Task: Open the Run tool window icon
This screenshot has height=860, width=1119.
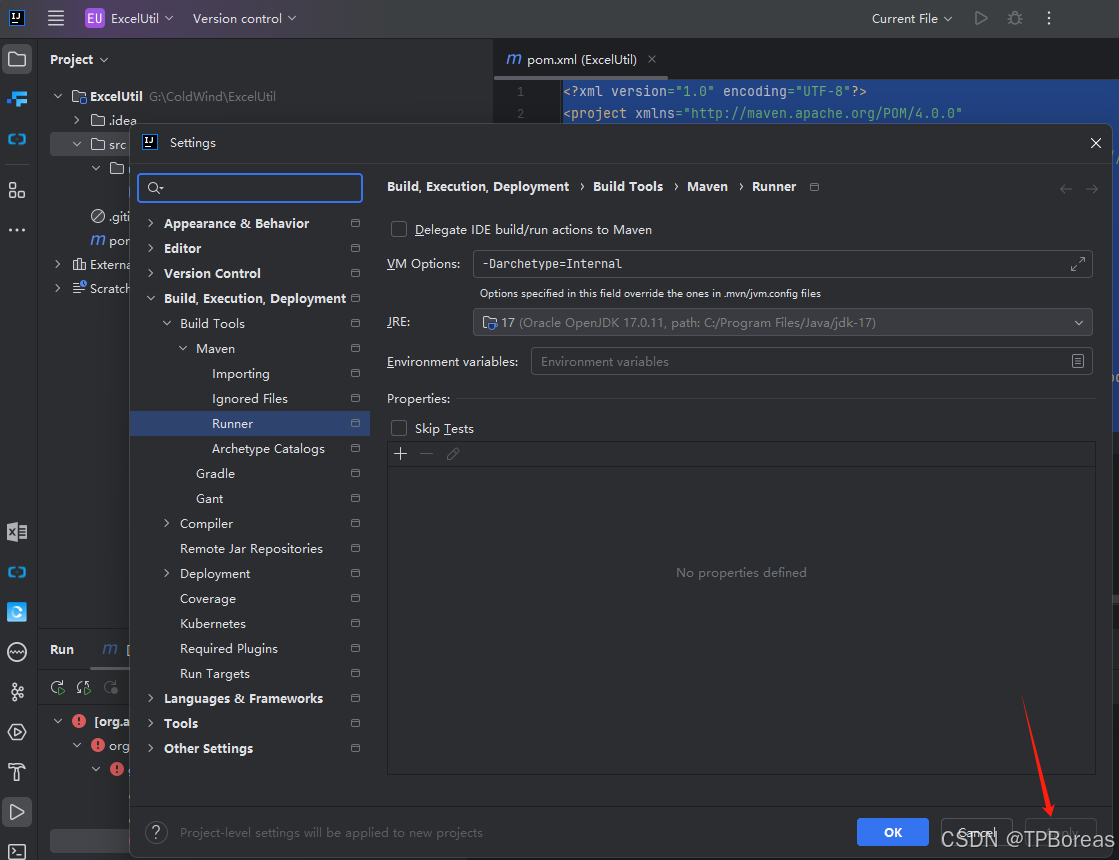Action: (17, 812)
